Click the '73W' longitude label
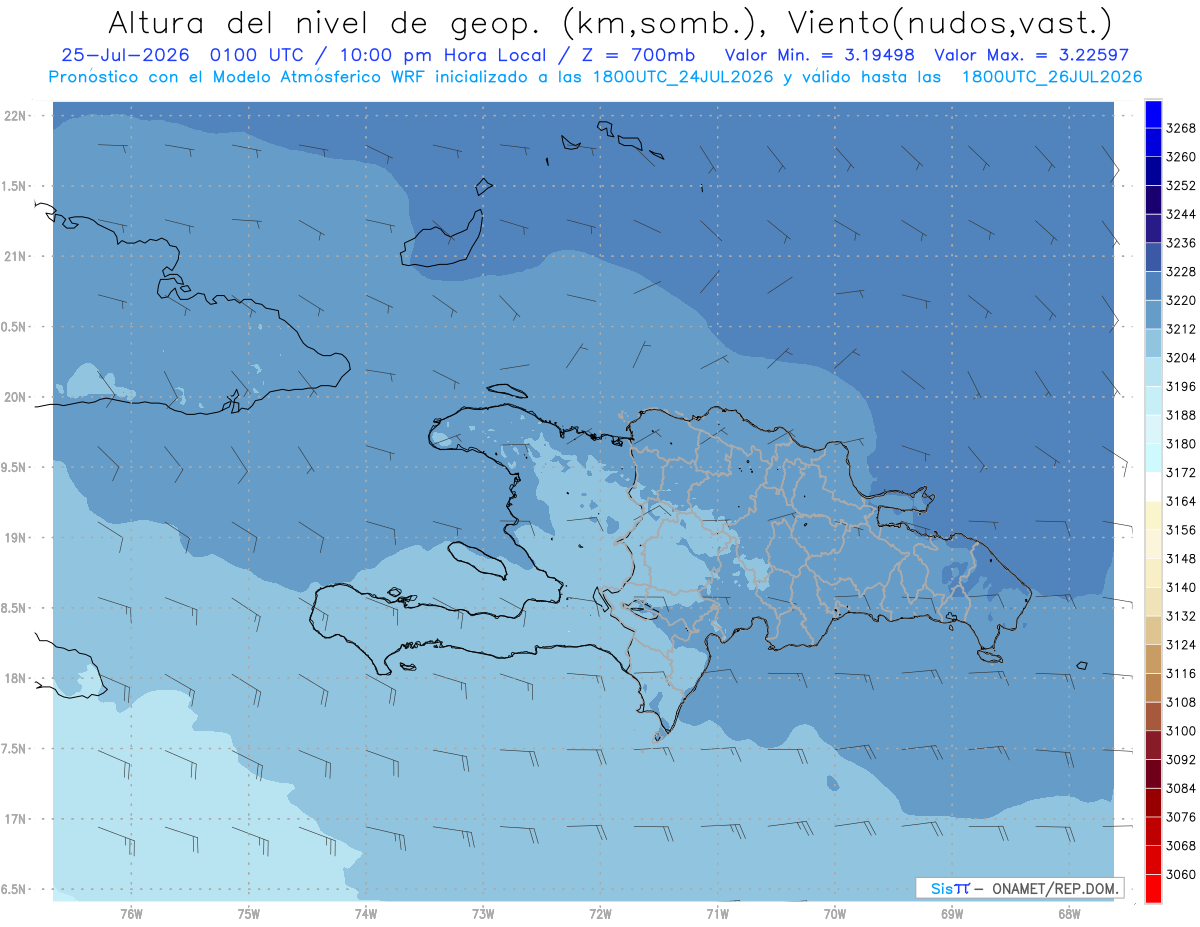This screenshot has width=1200, height=927. point(483,913)
